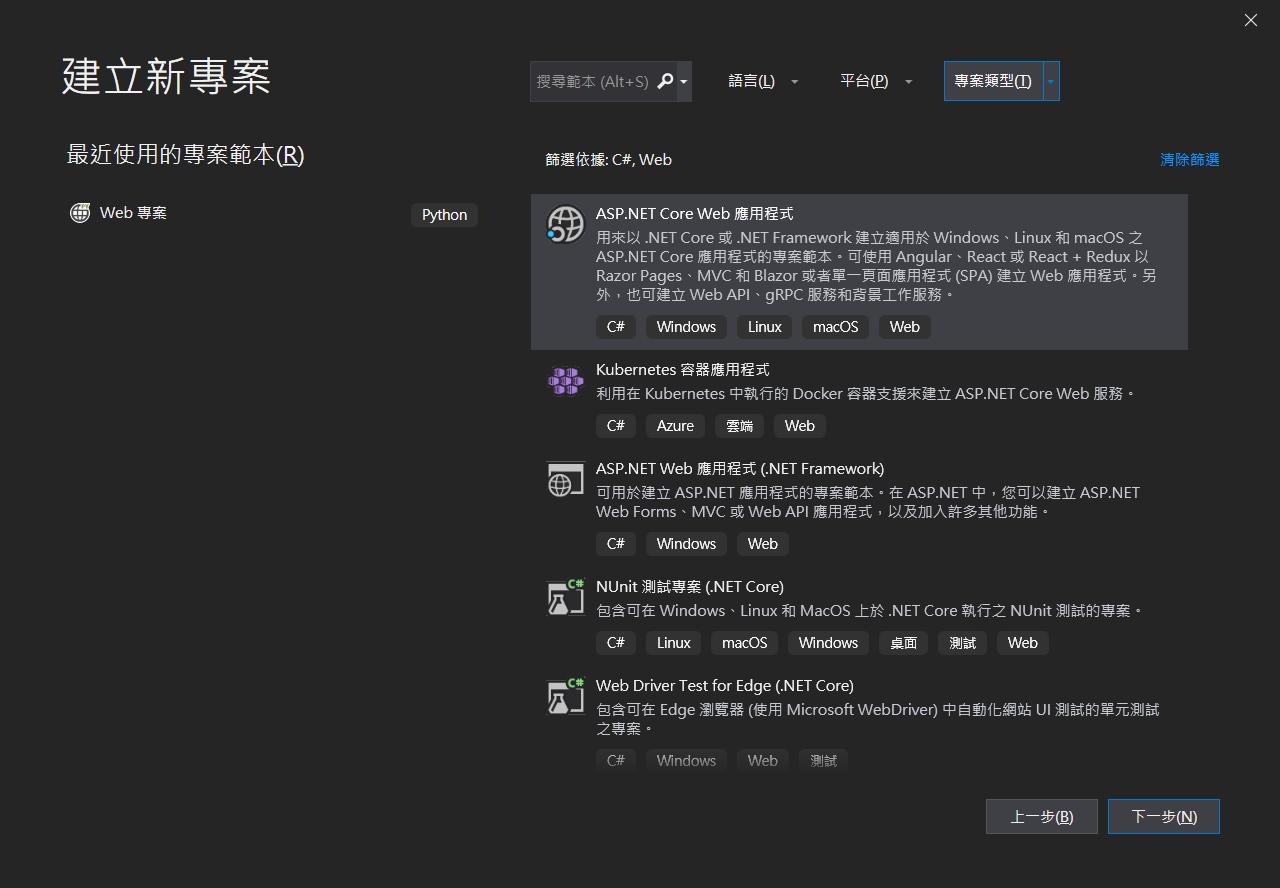This screenshot has width=1280, height=888.
Task: Click the C# tag on Kubernetes template
Action: (x=616, y=425)
